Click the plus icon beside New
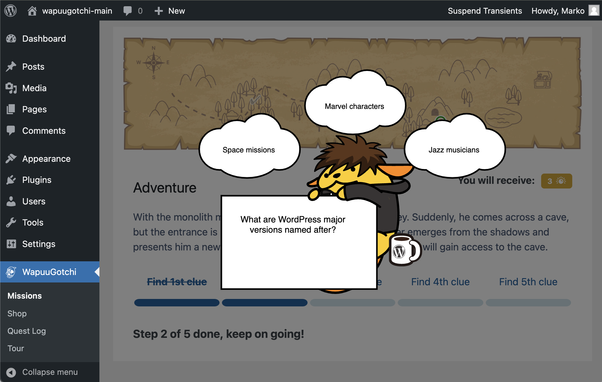Screen dimensions: 602x382 (x=159, y=11)
